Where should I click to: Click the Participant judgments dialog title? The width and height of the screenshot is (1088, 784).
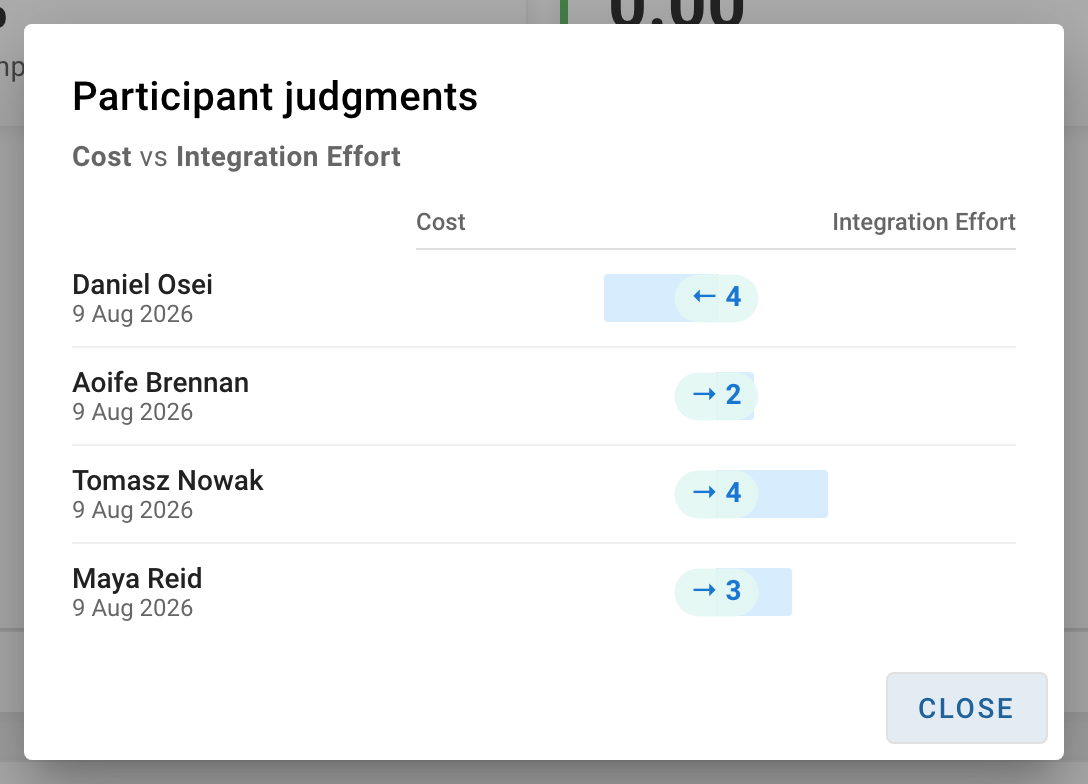tap(275, 96)
